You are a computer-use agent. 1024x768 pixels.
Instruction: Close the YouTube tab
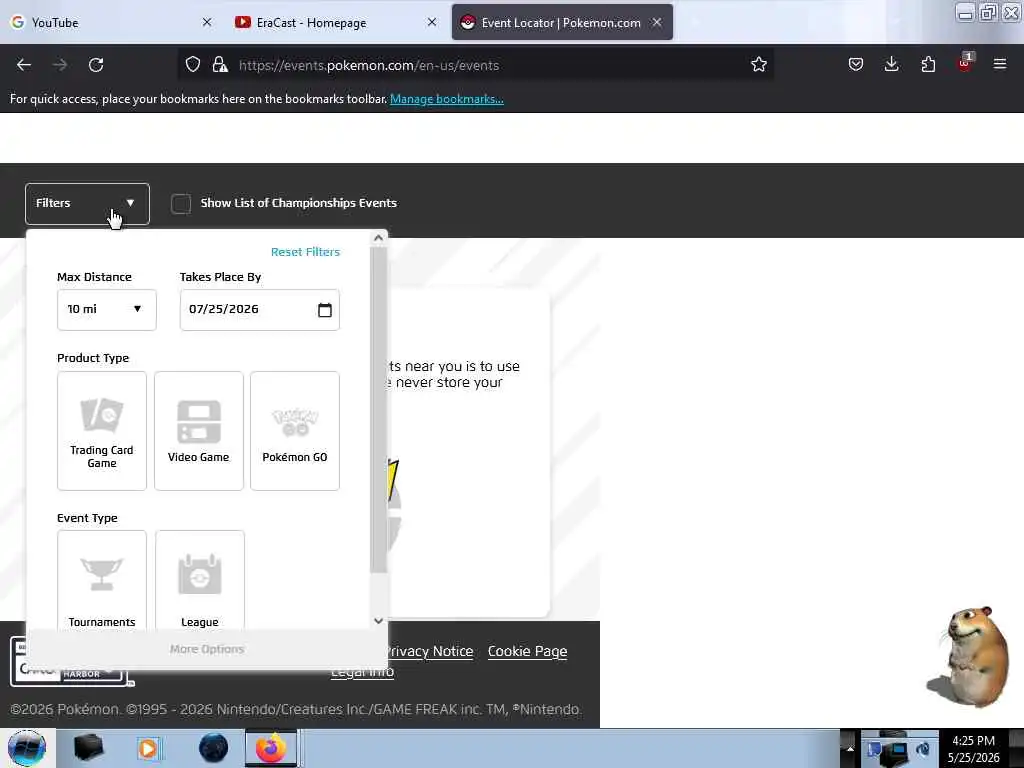click(x=207, y=22)
